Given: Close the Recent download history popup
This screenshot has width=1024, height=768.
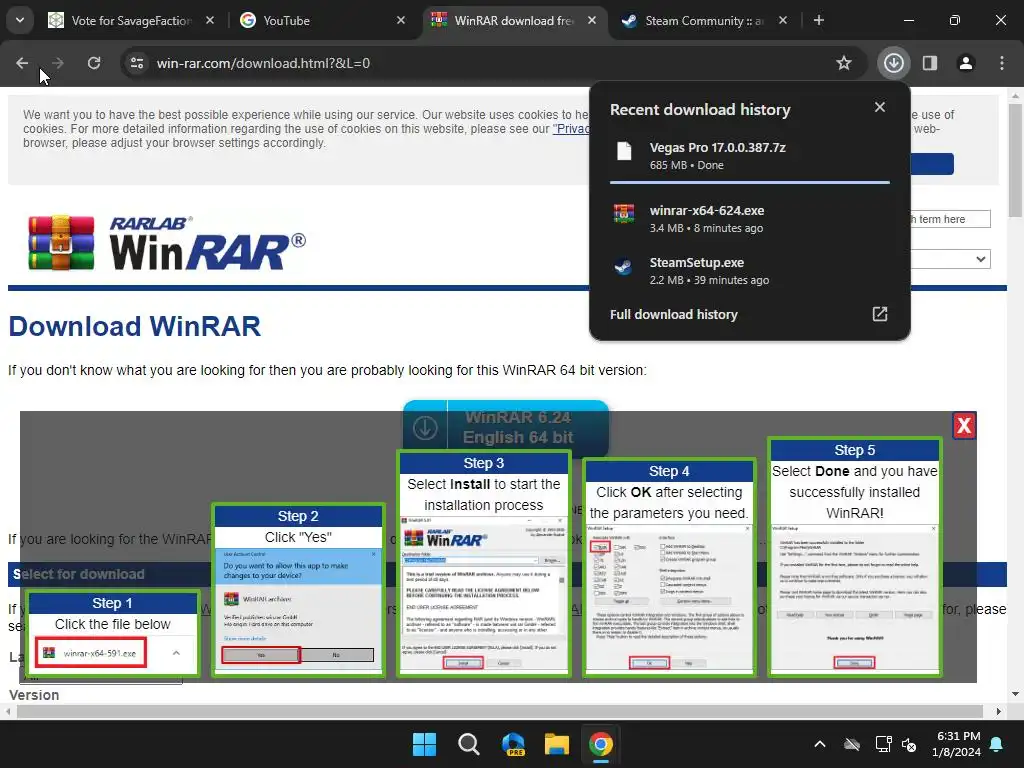Looking at the screenshot, I should coord(880,107).
